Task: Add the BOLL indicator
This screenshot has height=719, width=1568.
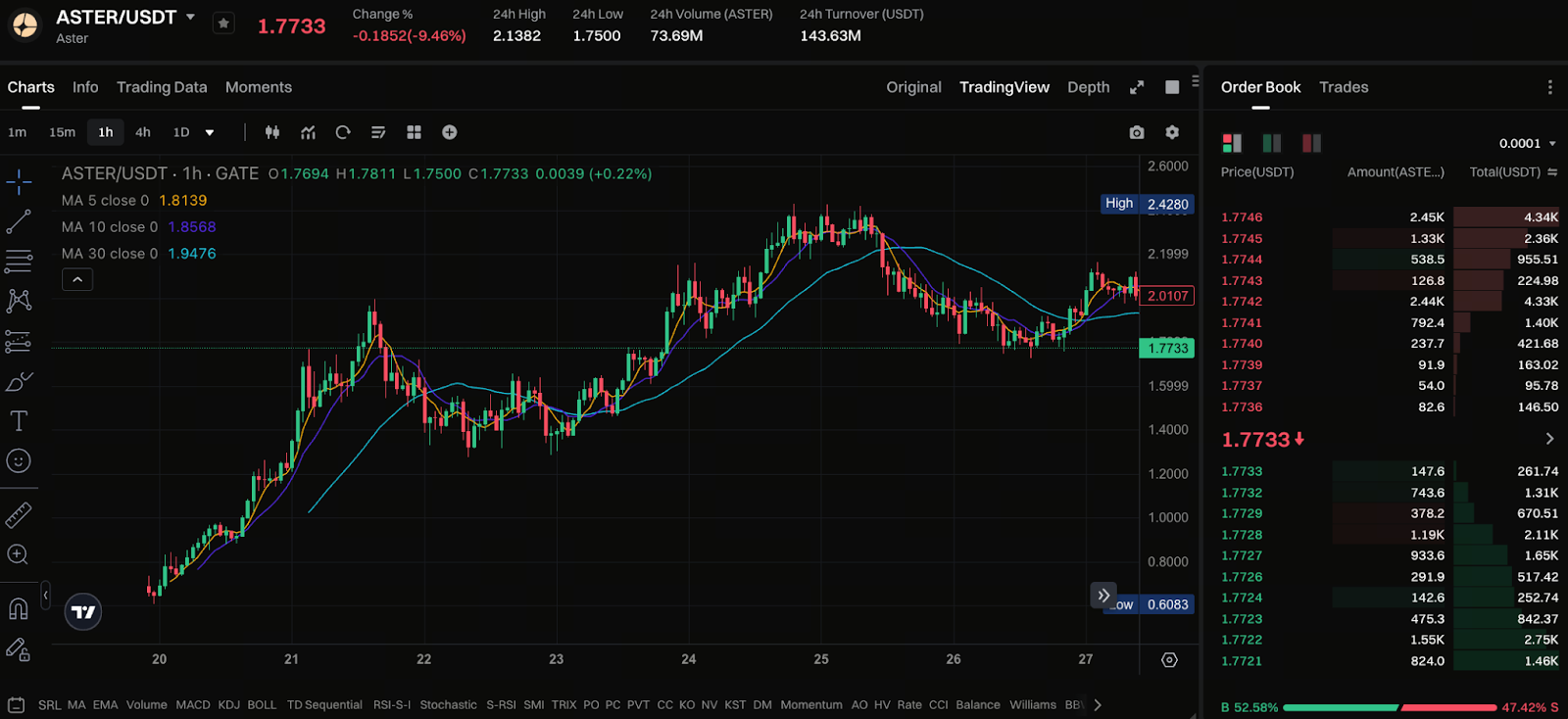Action: [262, 705]
